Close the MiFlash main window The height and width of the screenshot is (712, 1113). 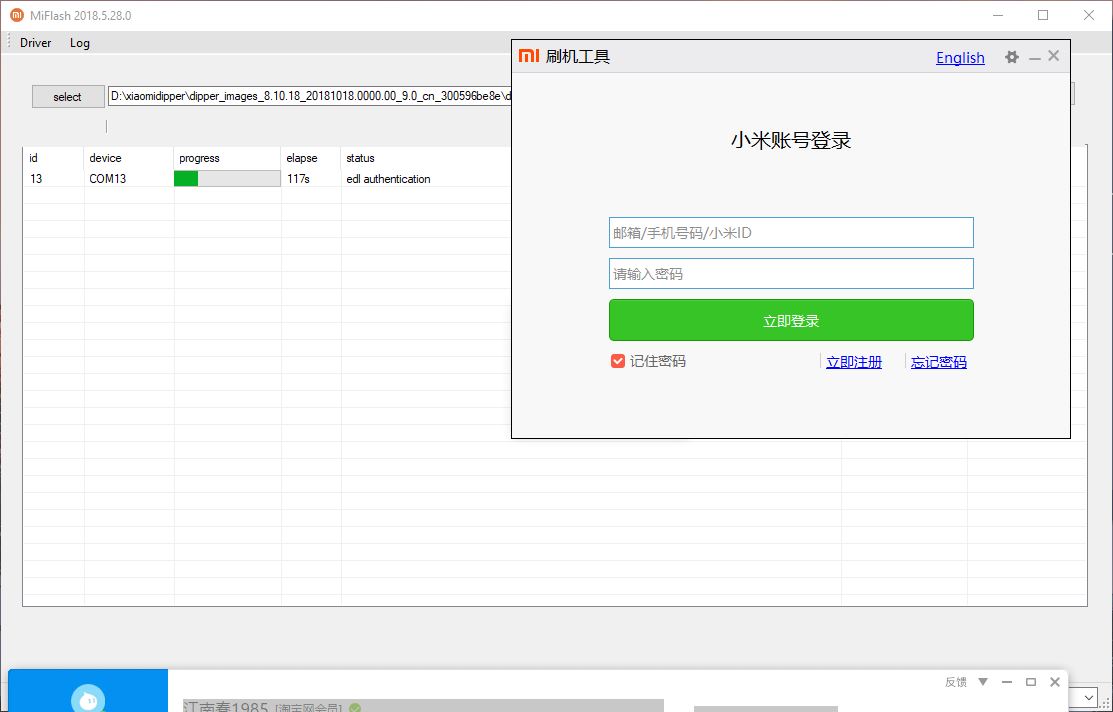(x=1089, y=15)
